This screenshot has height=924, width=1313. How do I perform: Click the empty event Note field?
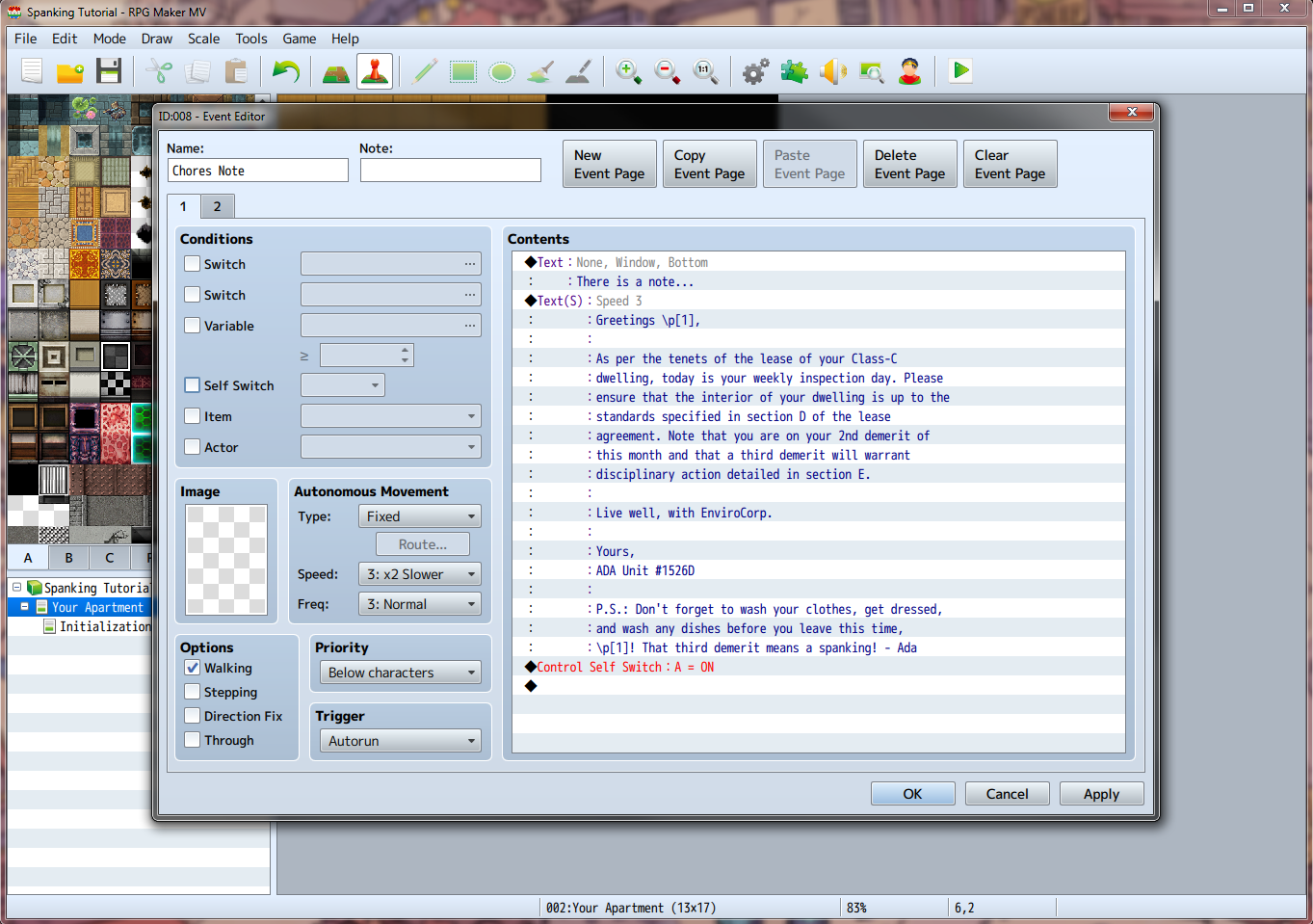point(451,171)
